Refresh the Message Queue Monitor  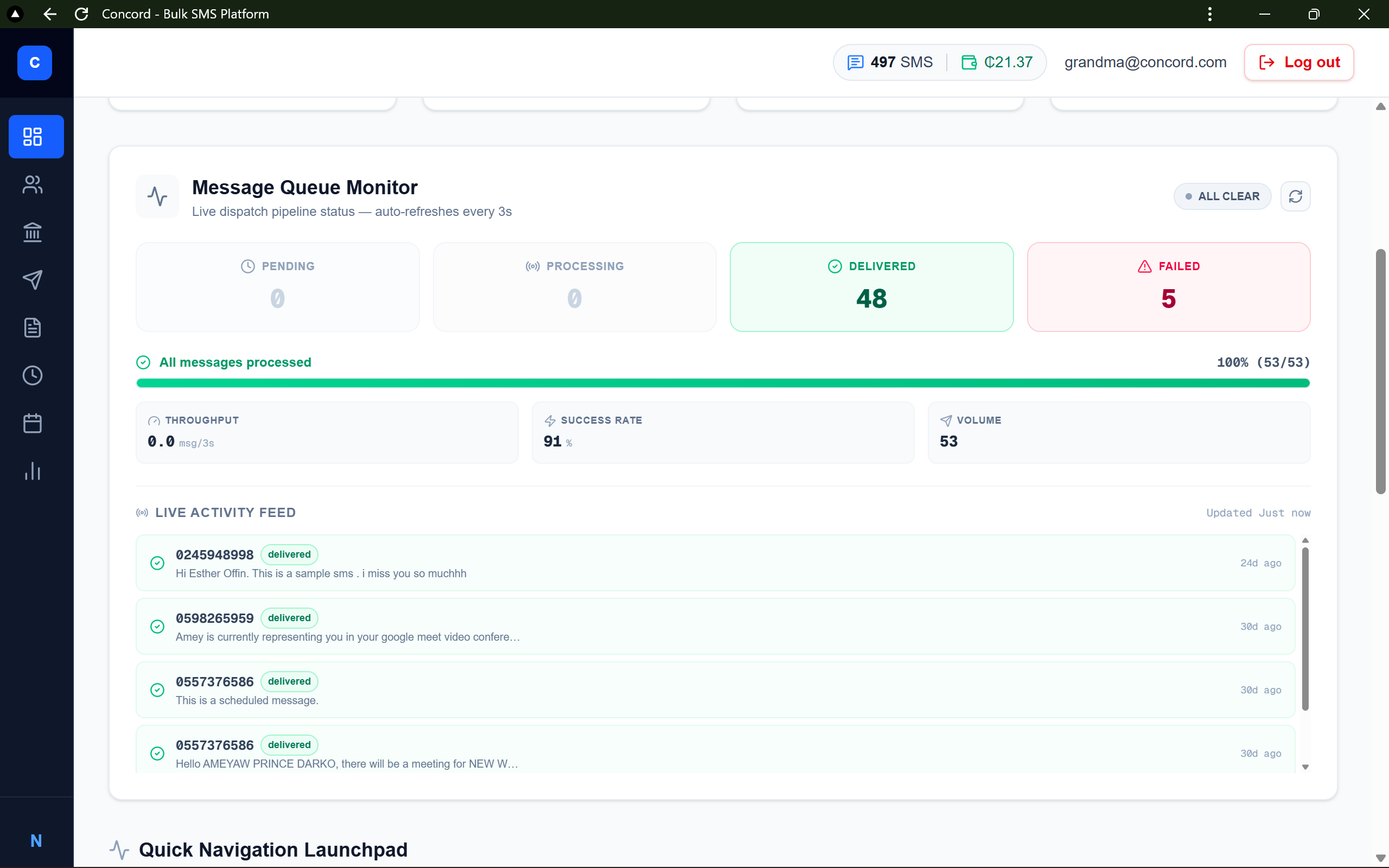pyautogui.click(x=1296, y=196)
